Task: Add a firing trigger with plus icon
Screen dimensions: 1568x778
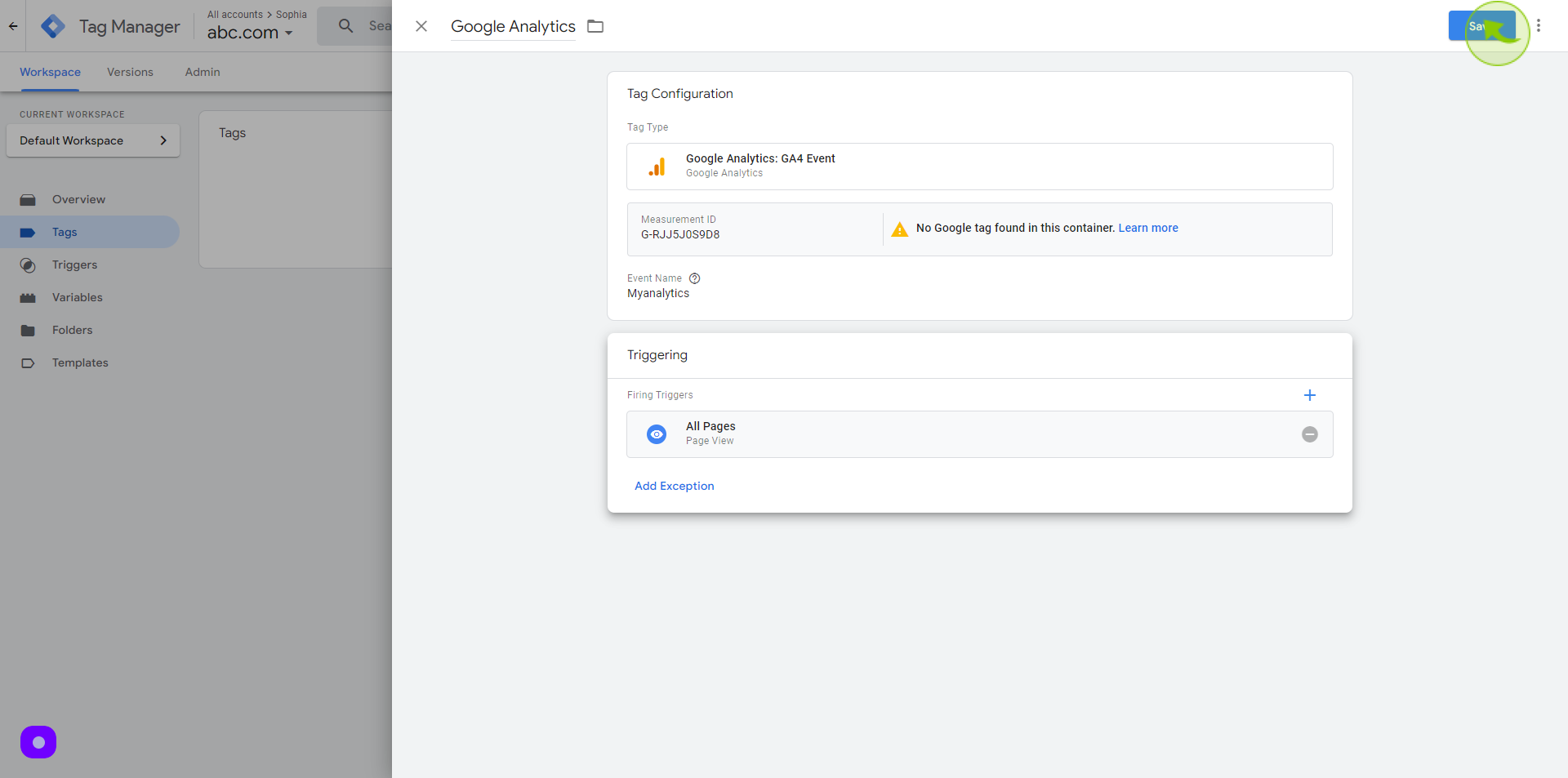Action: point(1310,395)
